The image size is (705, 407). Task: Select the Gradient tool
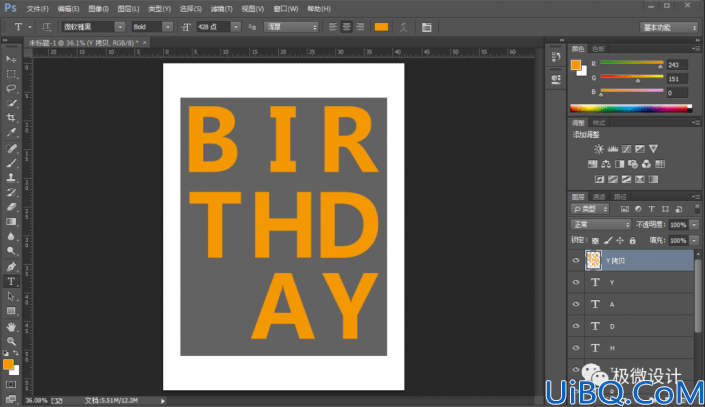tap(11, 222)
